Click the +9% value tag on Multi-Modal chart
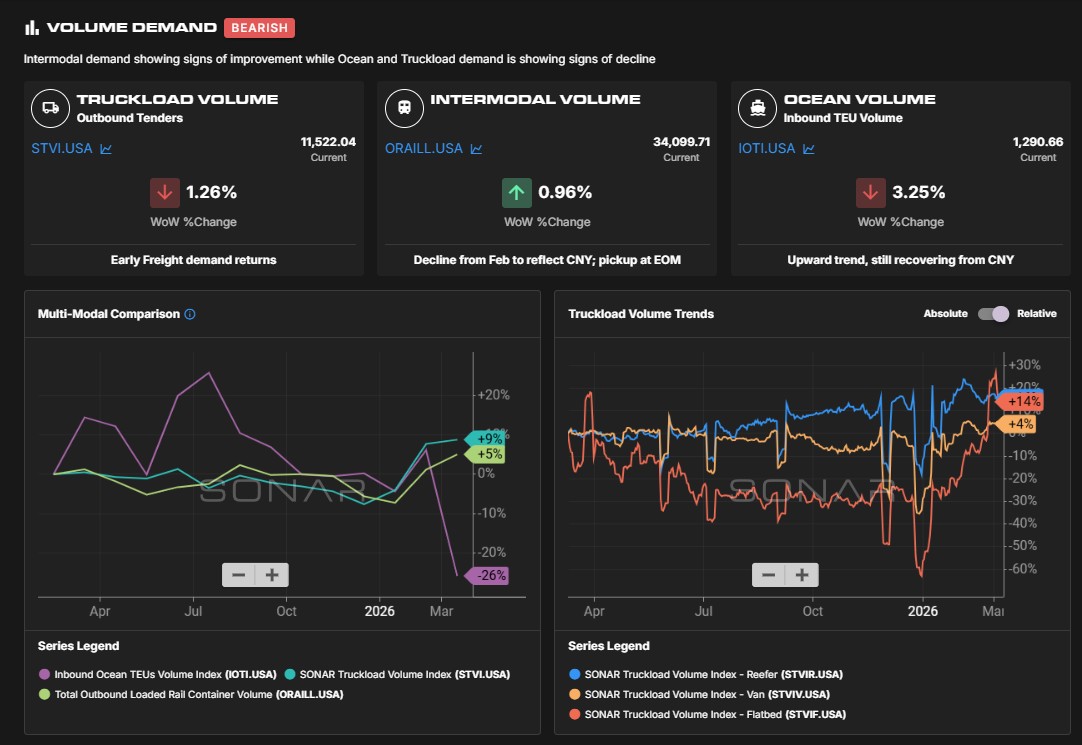The width and height of the screenshot is (1082, 745). pos(485,439)
